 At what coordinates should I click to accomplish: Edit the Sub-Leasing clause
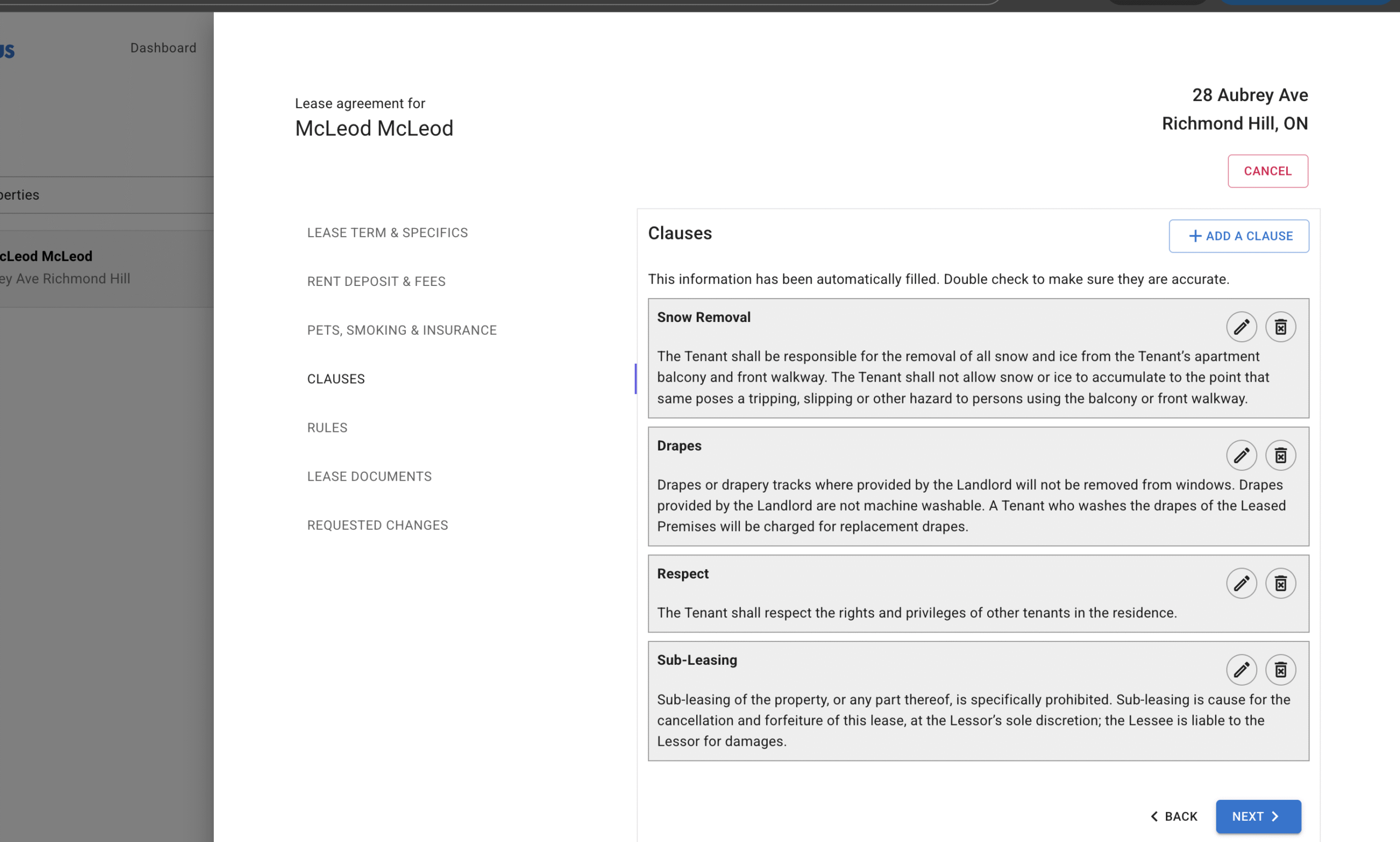click(1241, 670)
